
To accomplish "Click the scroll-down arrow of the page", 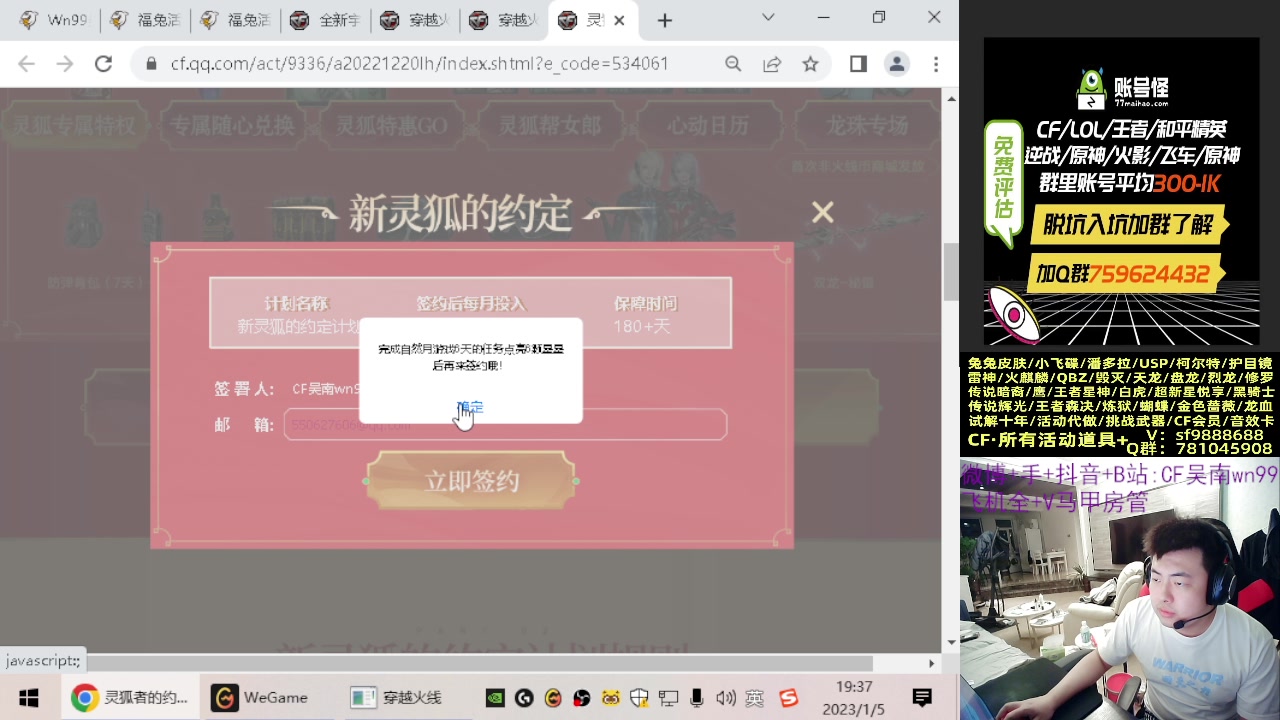I will tap(951, 642).
